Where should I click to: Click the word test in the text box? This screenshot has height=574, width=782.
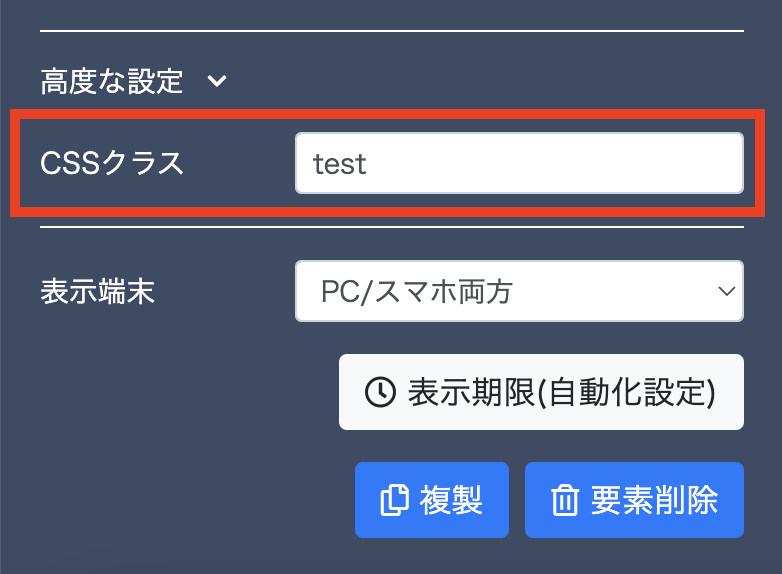(x=340, y=163)
